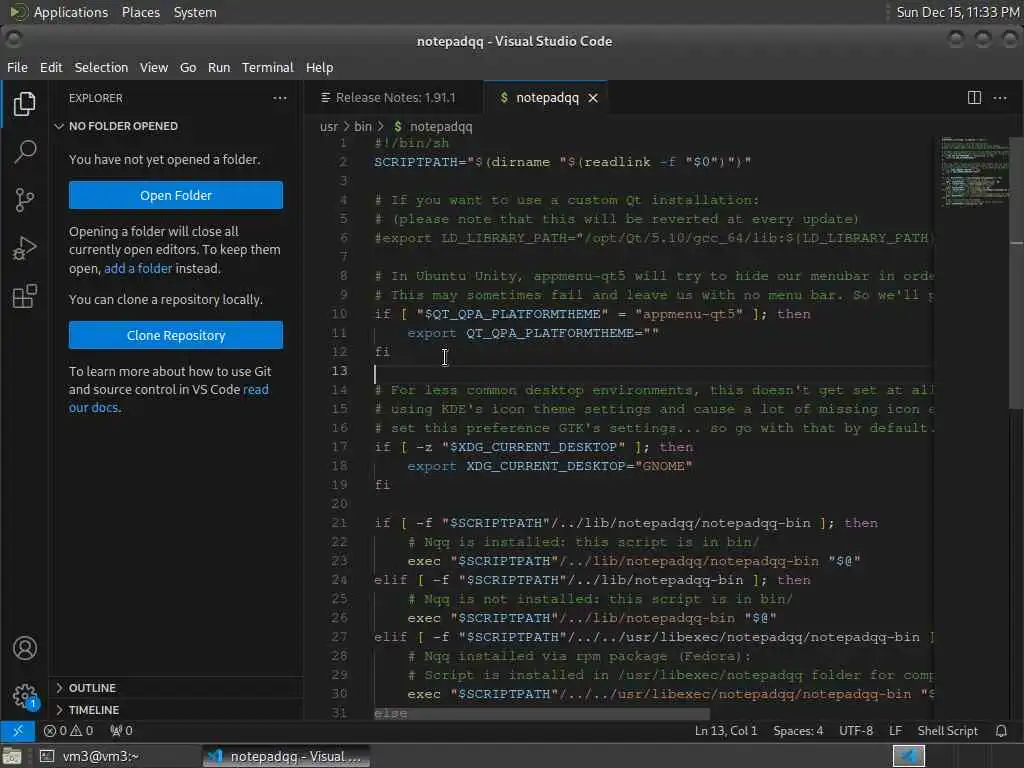Click the Open Folder button
The height and width of the screenshot is (768, 1024).
pos(176,195)
